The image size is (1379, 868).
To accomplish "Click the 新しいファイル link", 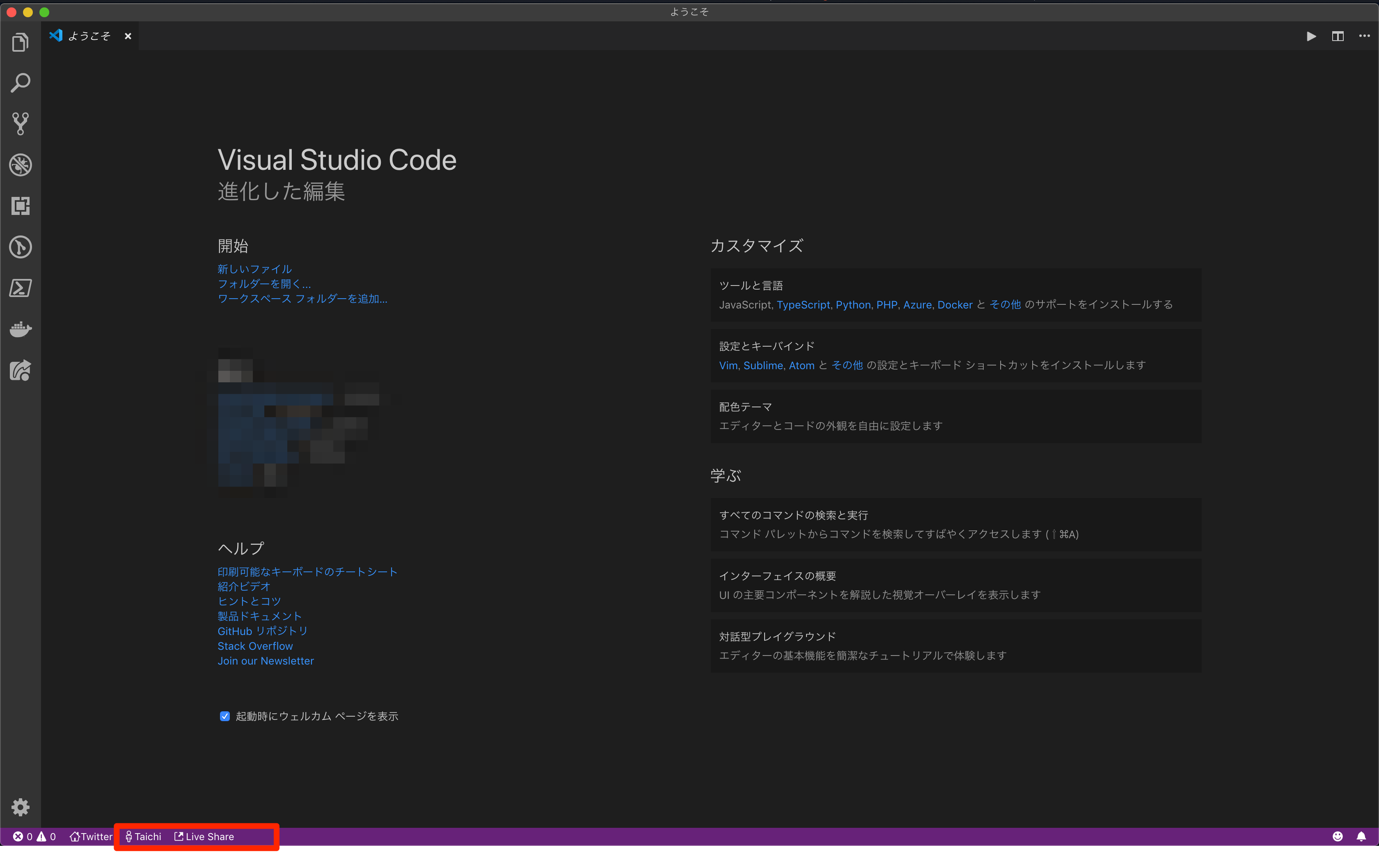I will point(254,269).
